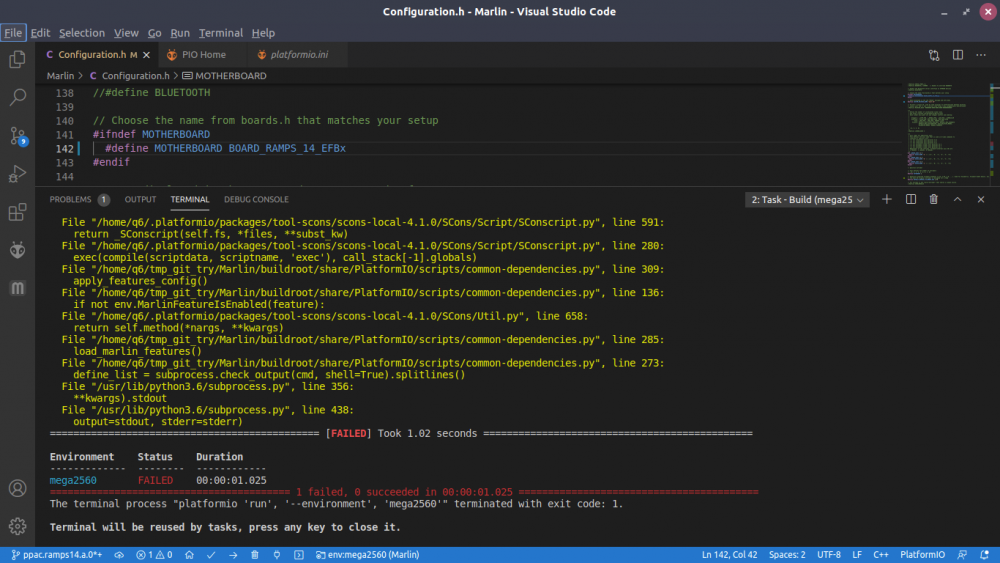Switch to the PIO Home tab
The height and width of the screenshot is (563, 1000).
coord(196,55)
